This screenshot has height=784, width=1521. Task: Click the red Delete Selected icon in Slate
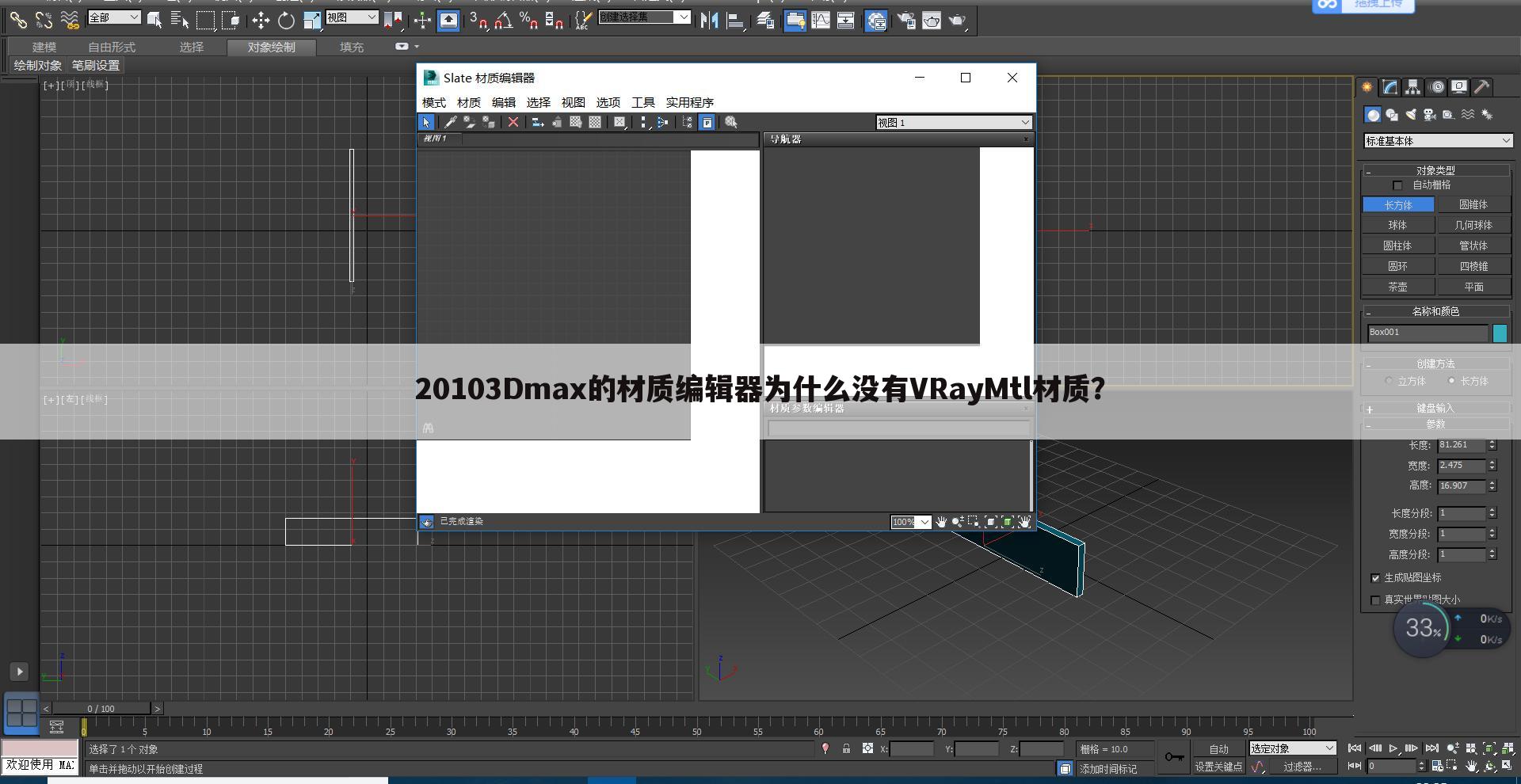[513, 122]
